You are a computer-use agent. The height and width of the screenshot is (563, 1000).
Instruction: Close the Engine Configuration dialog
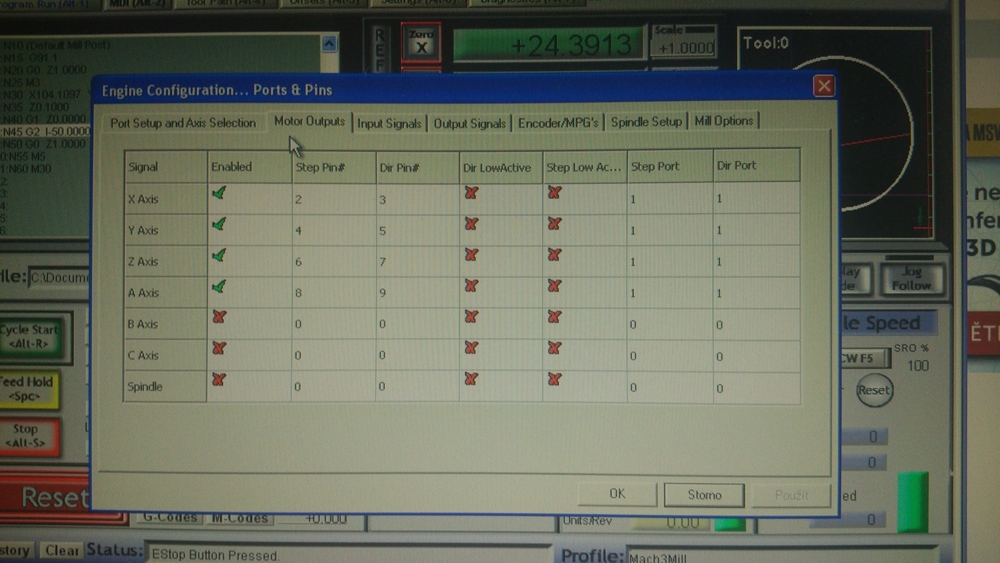(824, 86)
